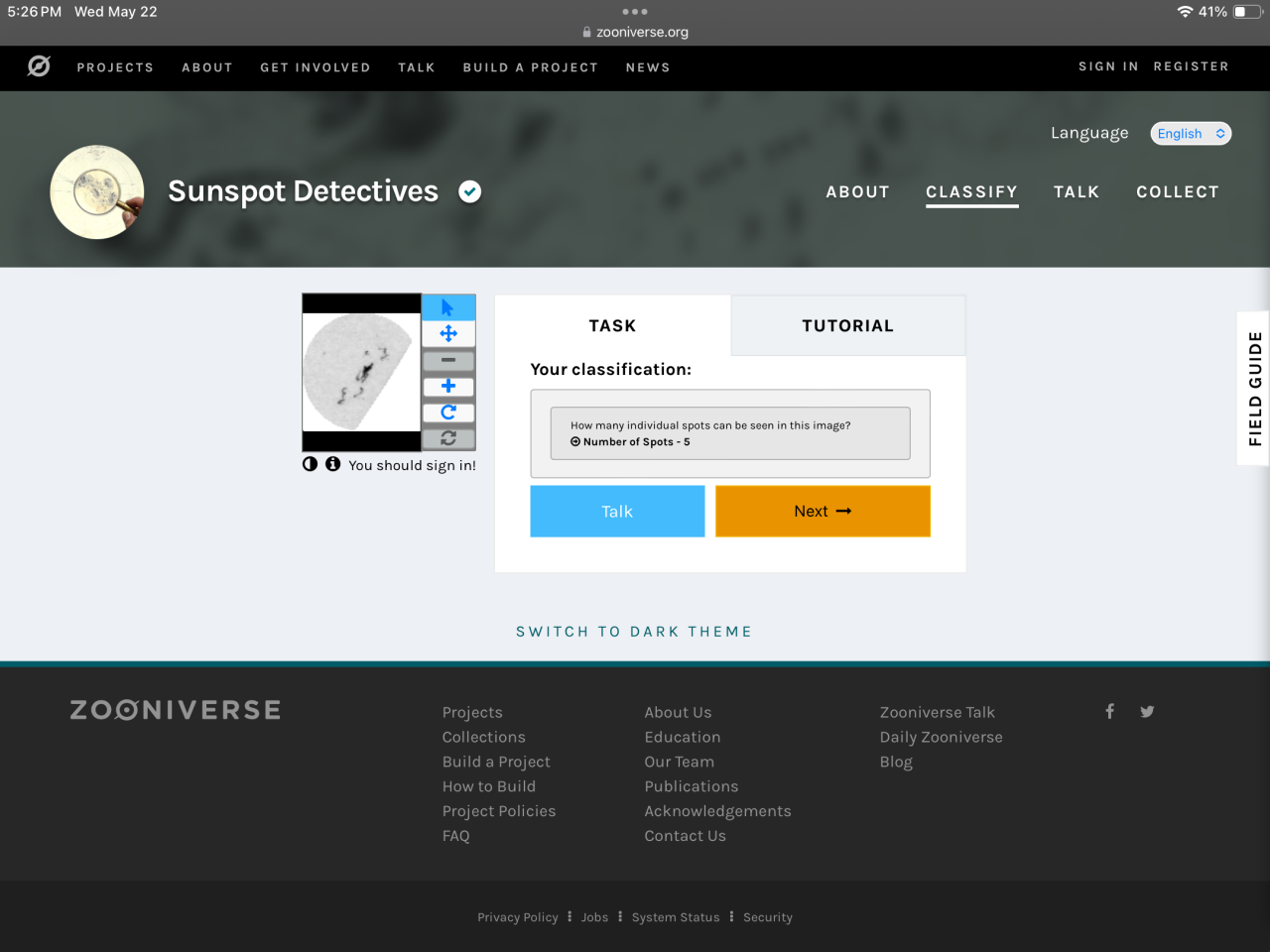Click the blue Talk button
The height and width of the screenshot is (952, 1270).
coord(617,511)
